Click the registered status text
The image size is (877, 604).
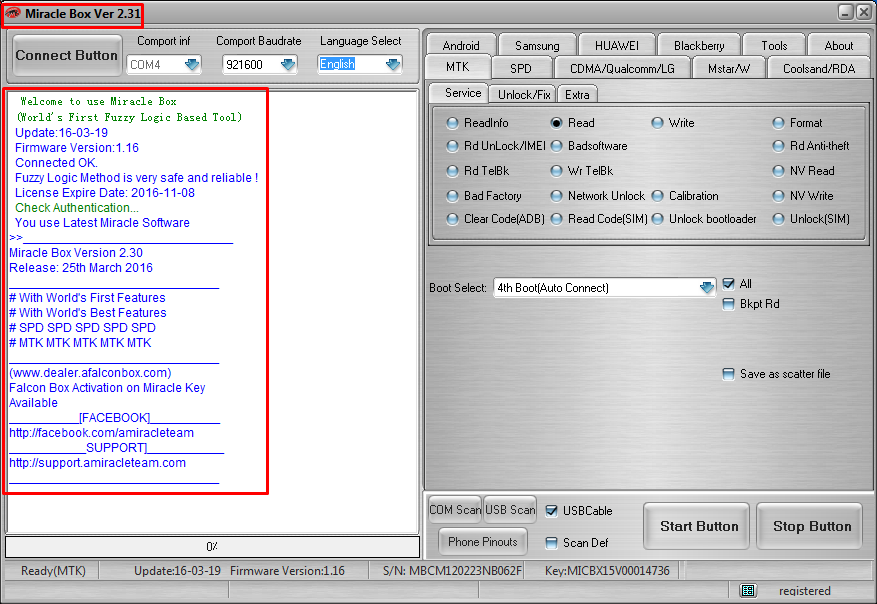click(x=804, y=591)
